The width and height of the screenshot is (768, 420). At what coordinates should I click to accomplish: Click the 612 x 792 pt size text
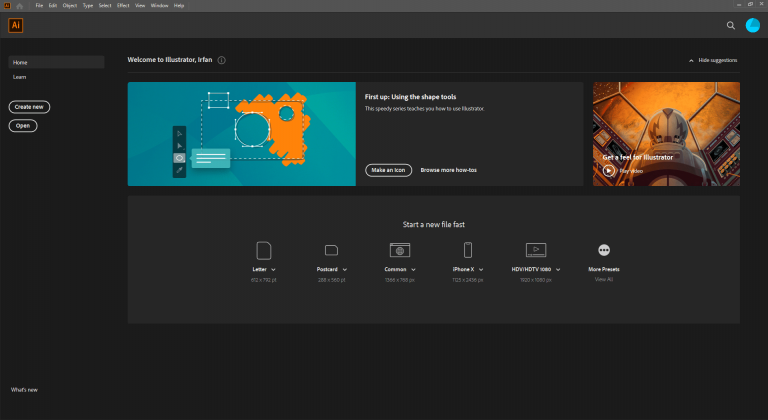(264, 280)
